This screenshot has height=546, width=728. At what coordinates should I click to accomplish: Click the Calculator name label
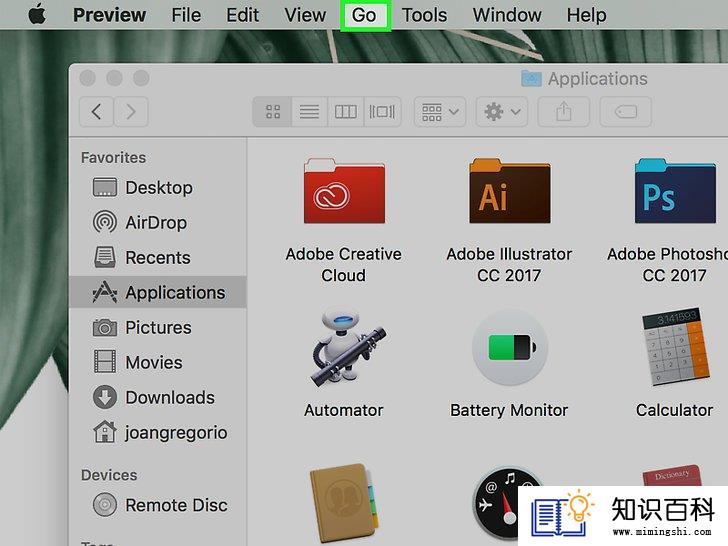[x=674, y=410]
